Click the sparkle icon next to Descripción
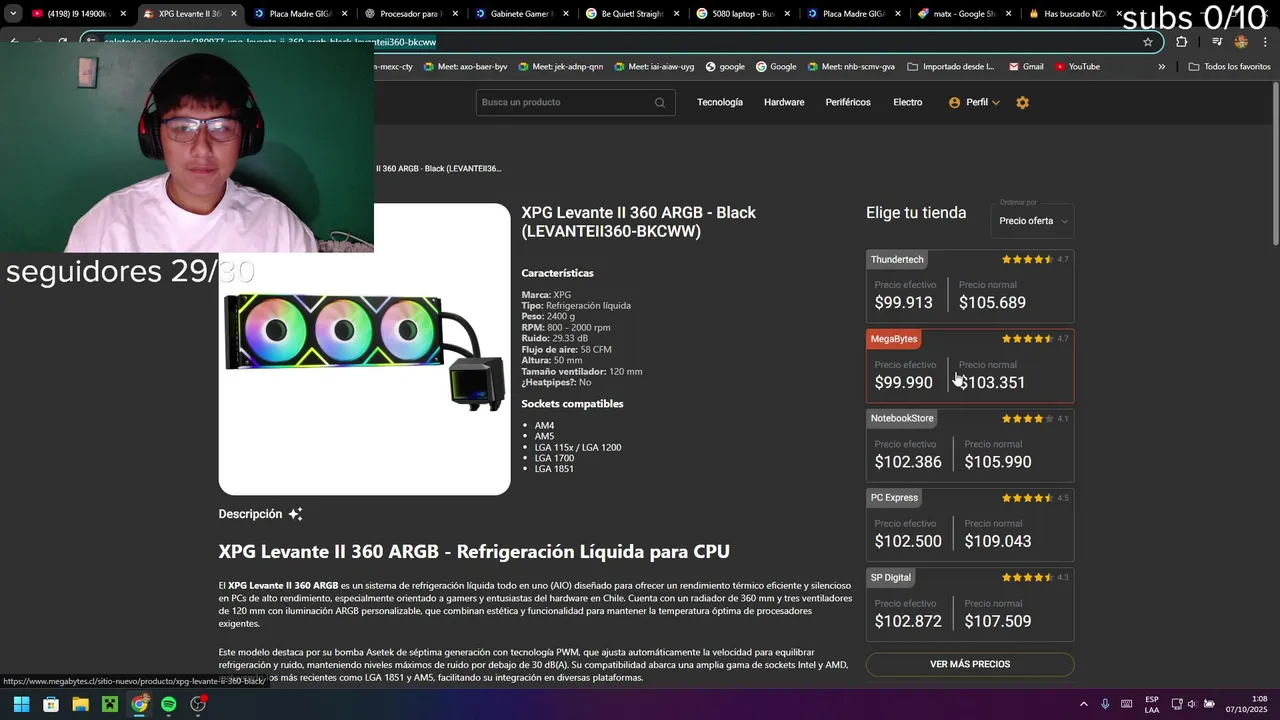The width and height of the screenshot is (1280, 720). 295,514
